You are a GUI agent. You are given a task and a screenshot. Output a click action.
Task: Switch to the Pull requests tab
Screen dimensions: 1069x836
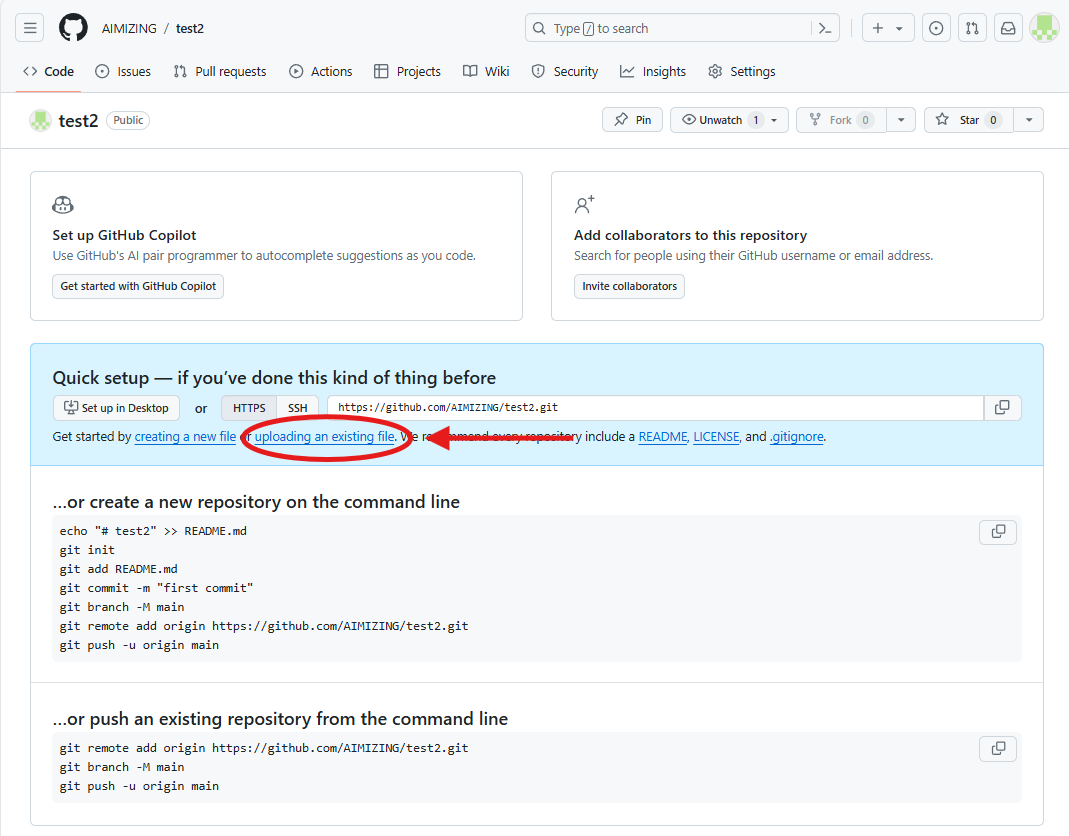(x=220, y=72)
